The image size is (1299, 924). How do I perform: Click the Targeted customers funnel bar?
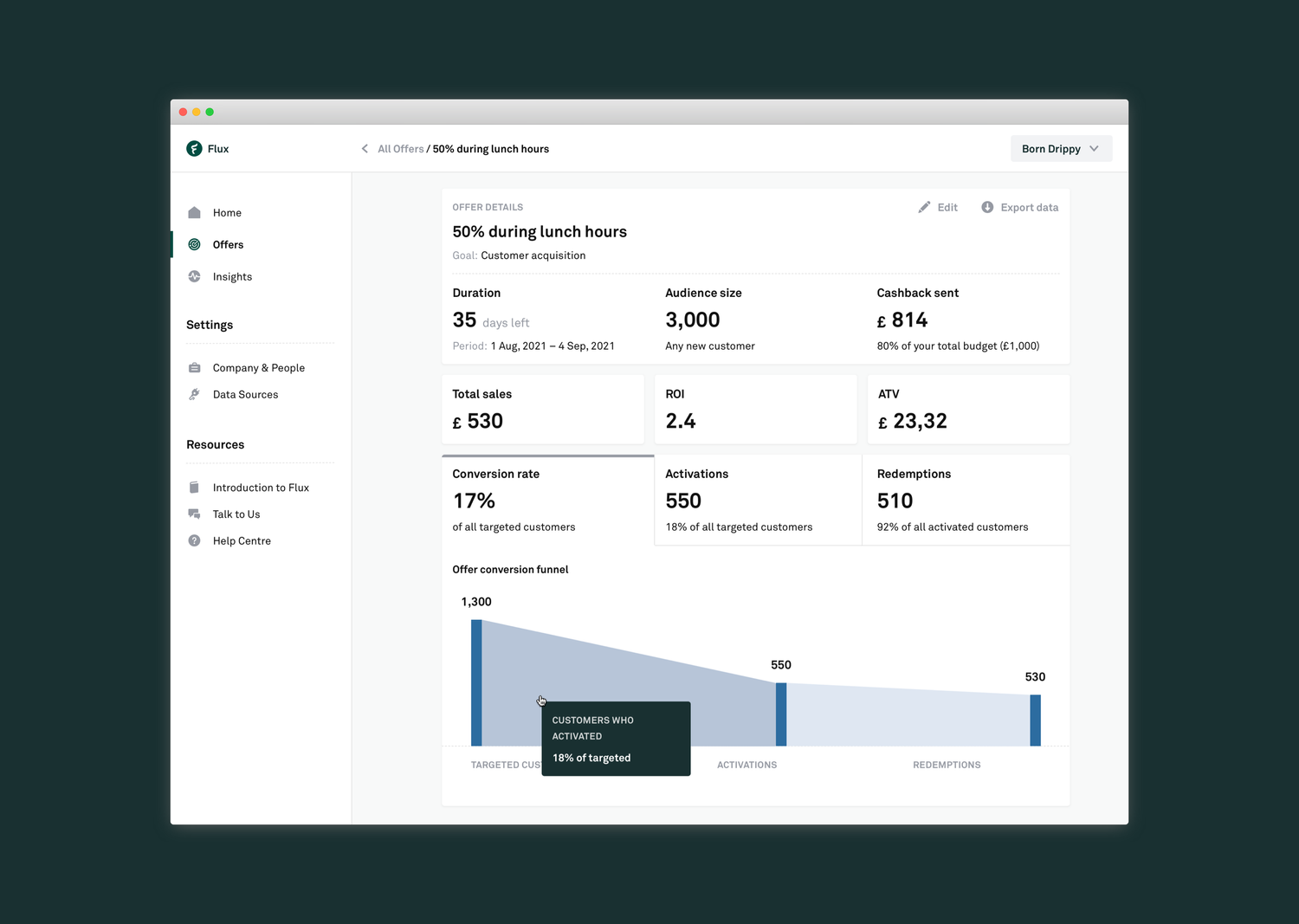pyautogui.click(x=476, y=683)
